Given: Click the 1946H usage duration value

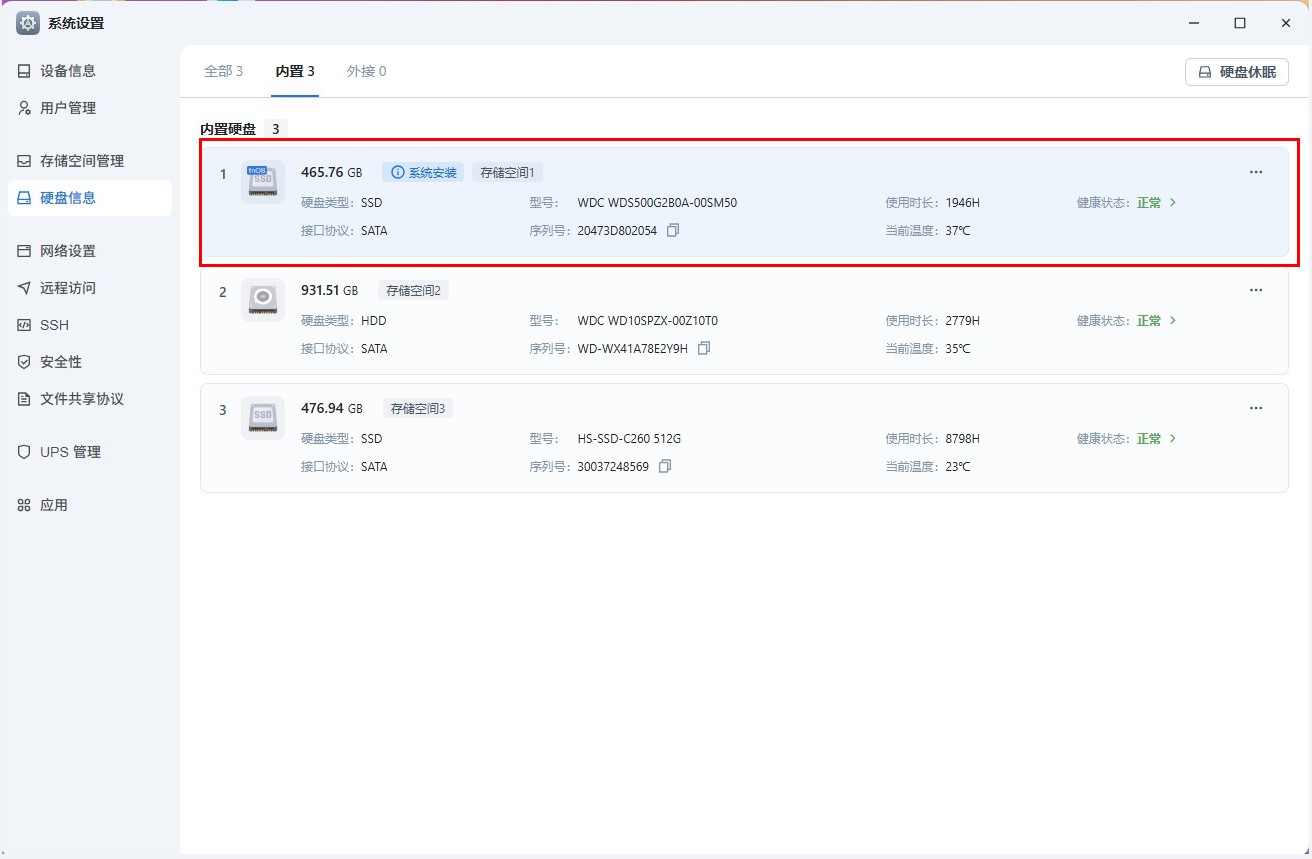Looking at the screenshot, I should 963,202.
